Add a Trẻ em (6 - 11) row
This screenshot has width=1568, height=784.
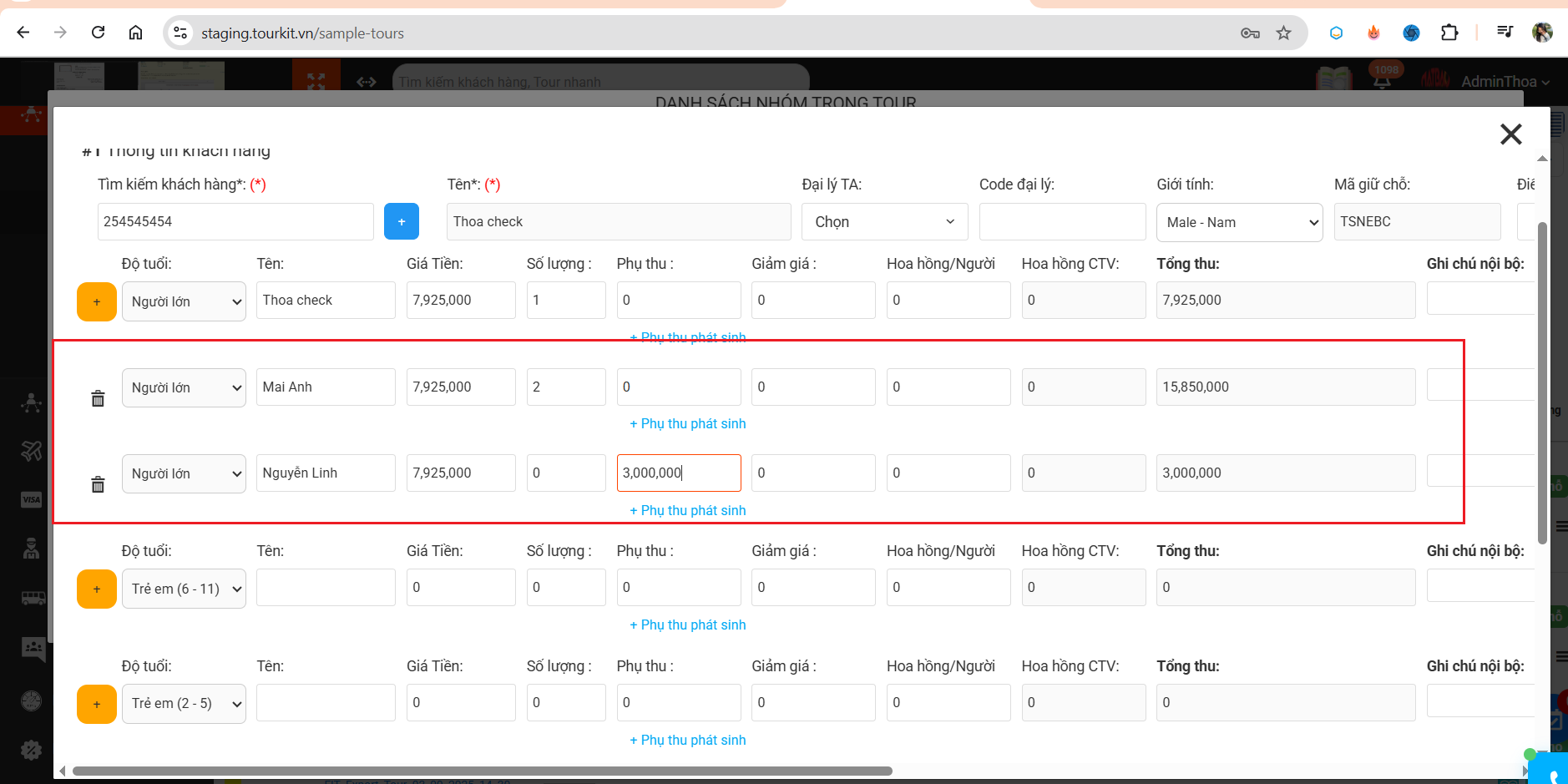pyautogui.click(x=97, y=589)
